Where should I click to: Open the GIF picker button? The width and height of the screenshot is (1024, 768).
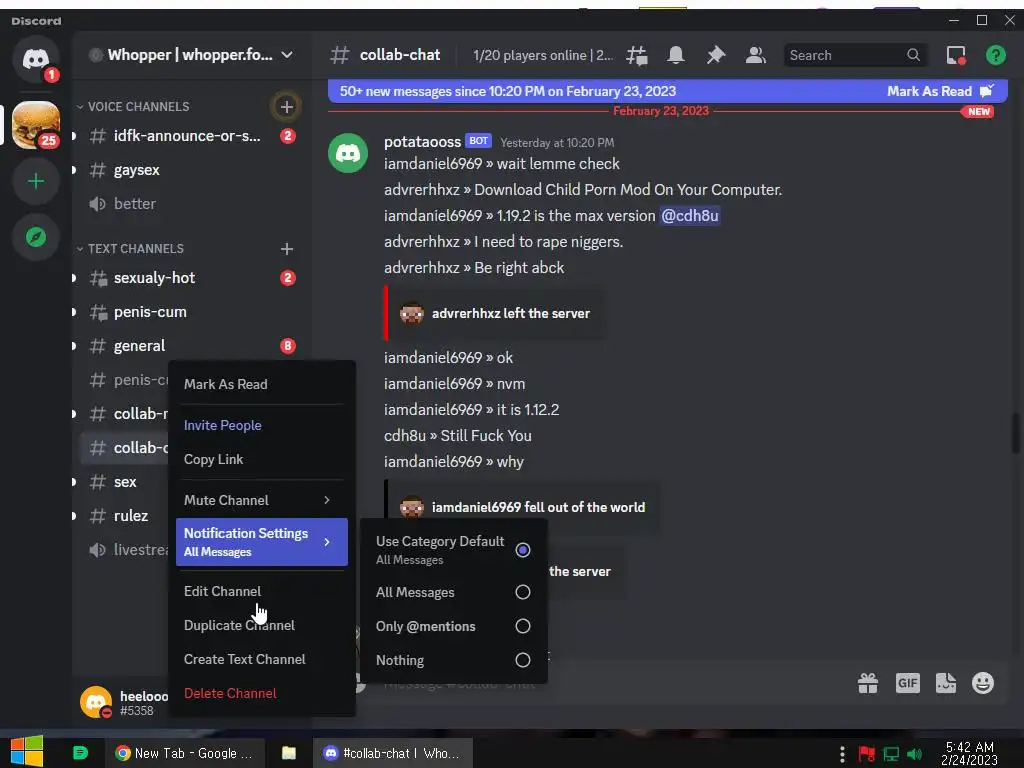click(907, 683)
